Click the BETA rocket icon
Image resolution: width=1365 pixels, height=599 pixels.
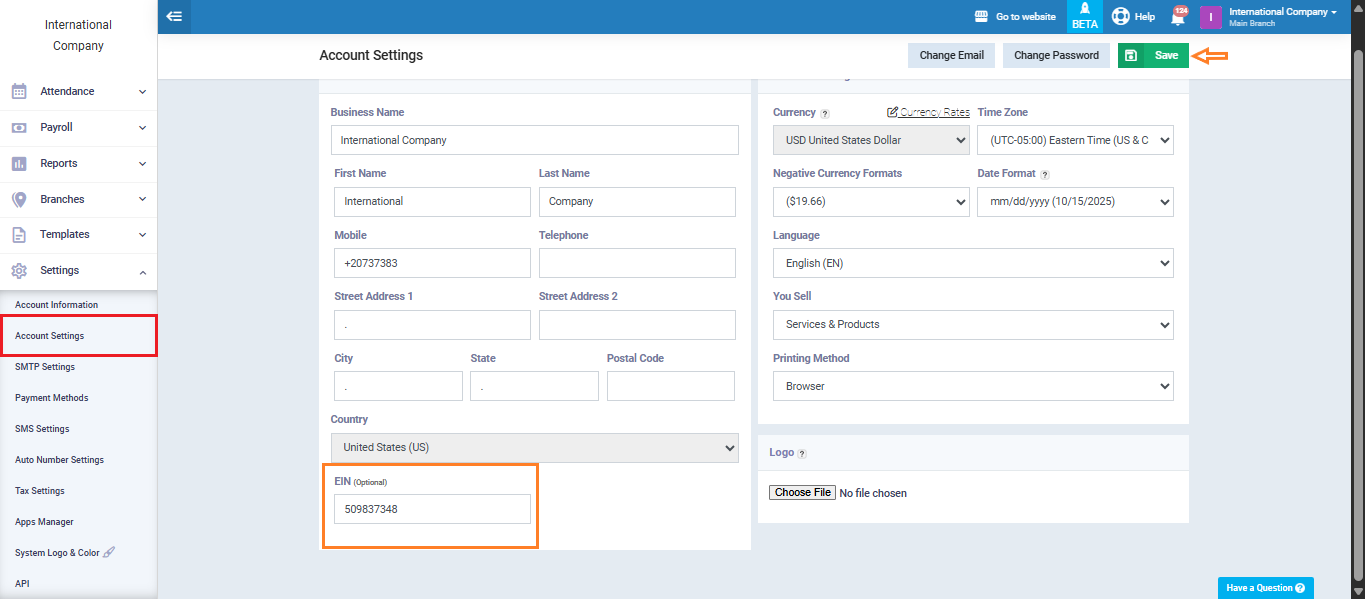1085,9
